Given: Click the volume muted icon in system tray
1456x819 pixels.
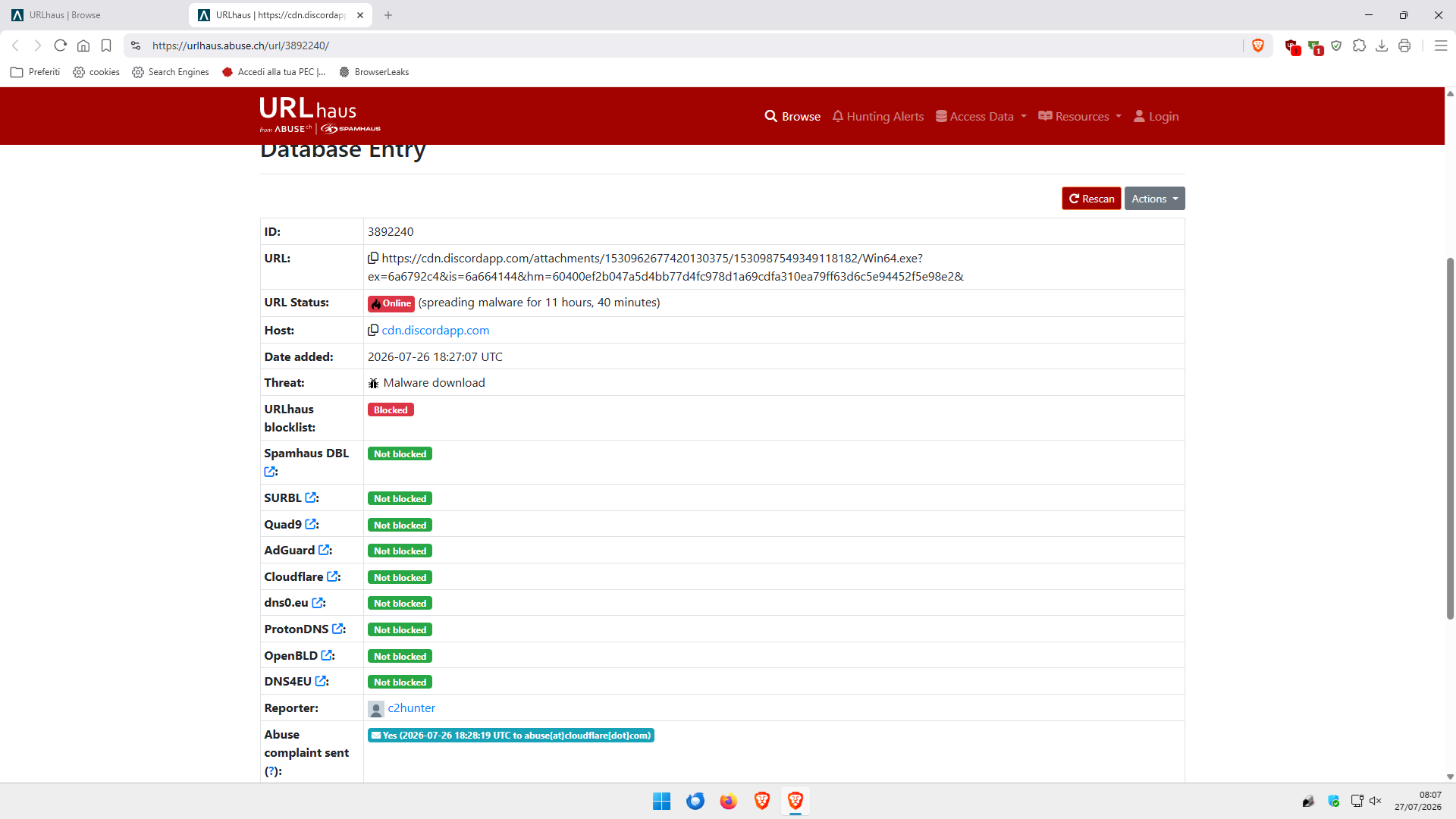Looking at the screenshot, I should tap(1376, 801).
